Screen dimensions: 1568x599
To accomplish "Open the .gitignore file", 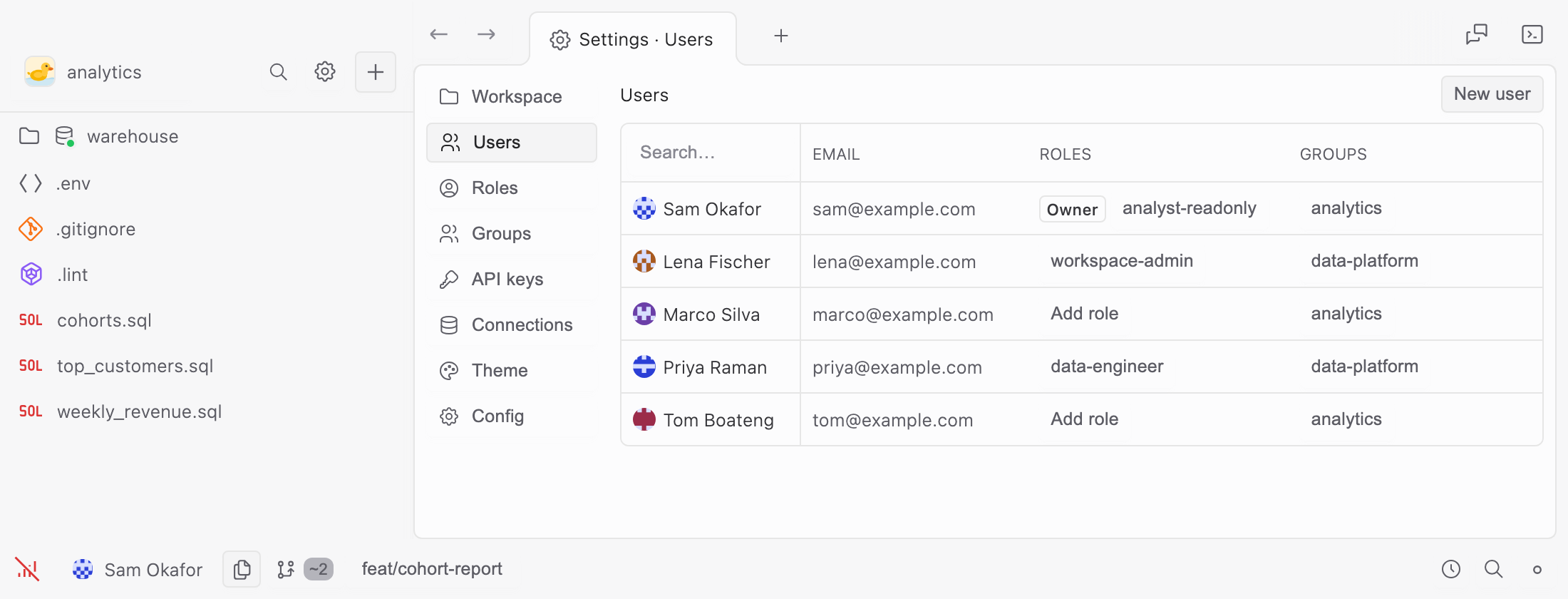I will point(207,229).
